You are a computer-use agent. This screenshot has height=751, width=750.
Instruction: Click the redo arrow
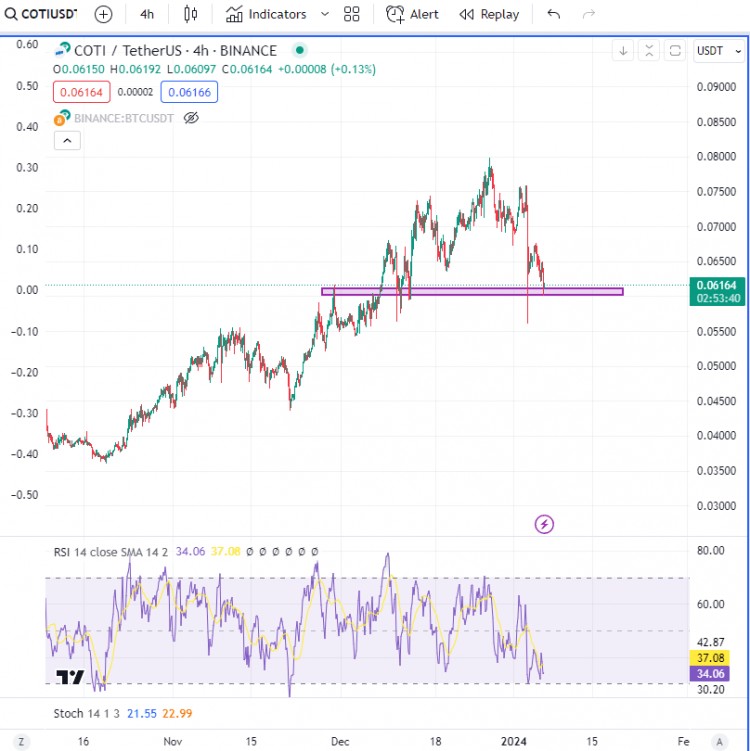(x=589, y=15)
